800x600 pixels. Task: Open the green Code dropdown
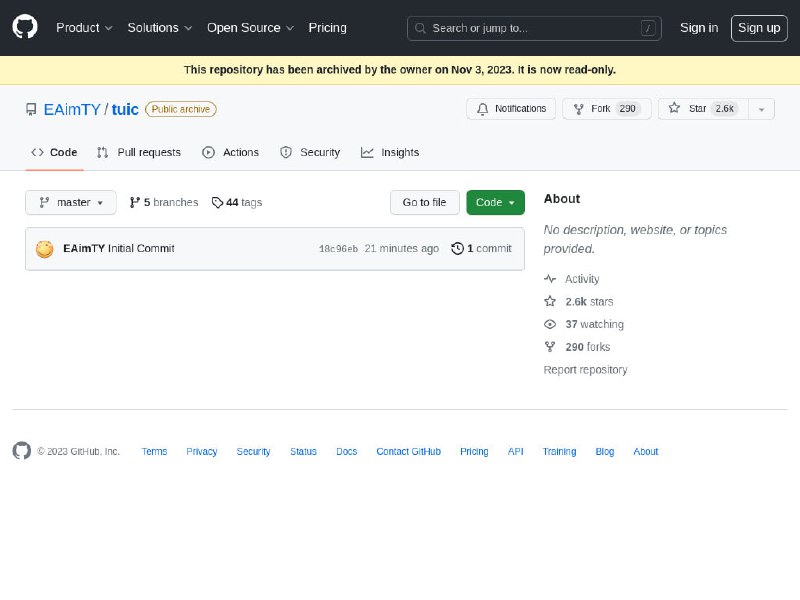(495, 203)
